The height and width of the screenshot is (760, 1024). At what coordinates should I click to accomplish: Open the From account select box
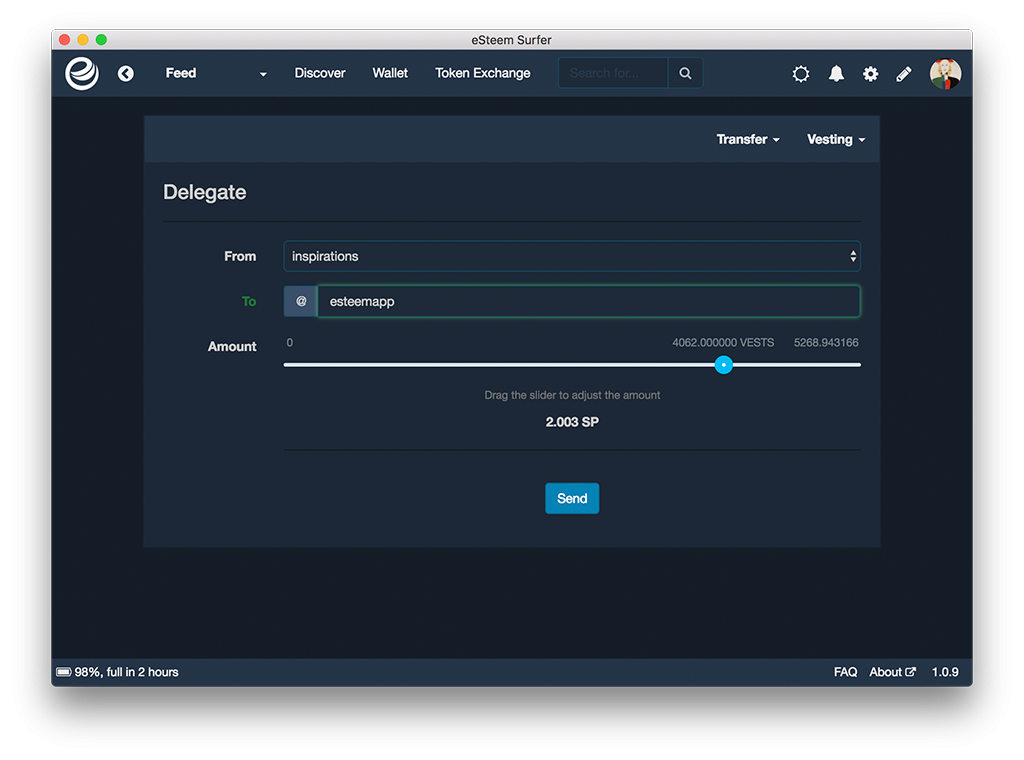[572, 256]
